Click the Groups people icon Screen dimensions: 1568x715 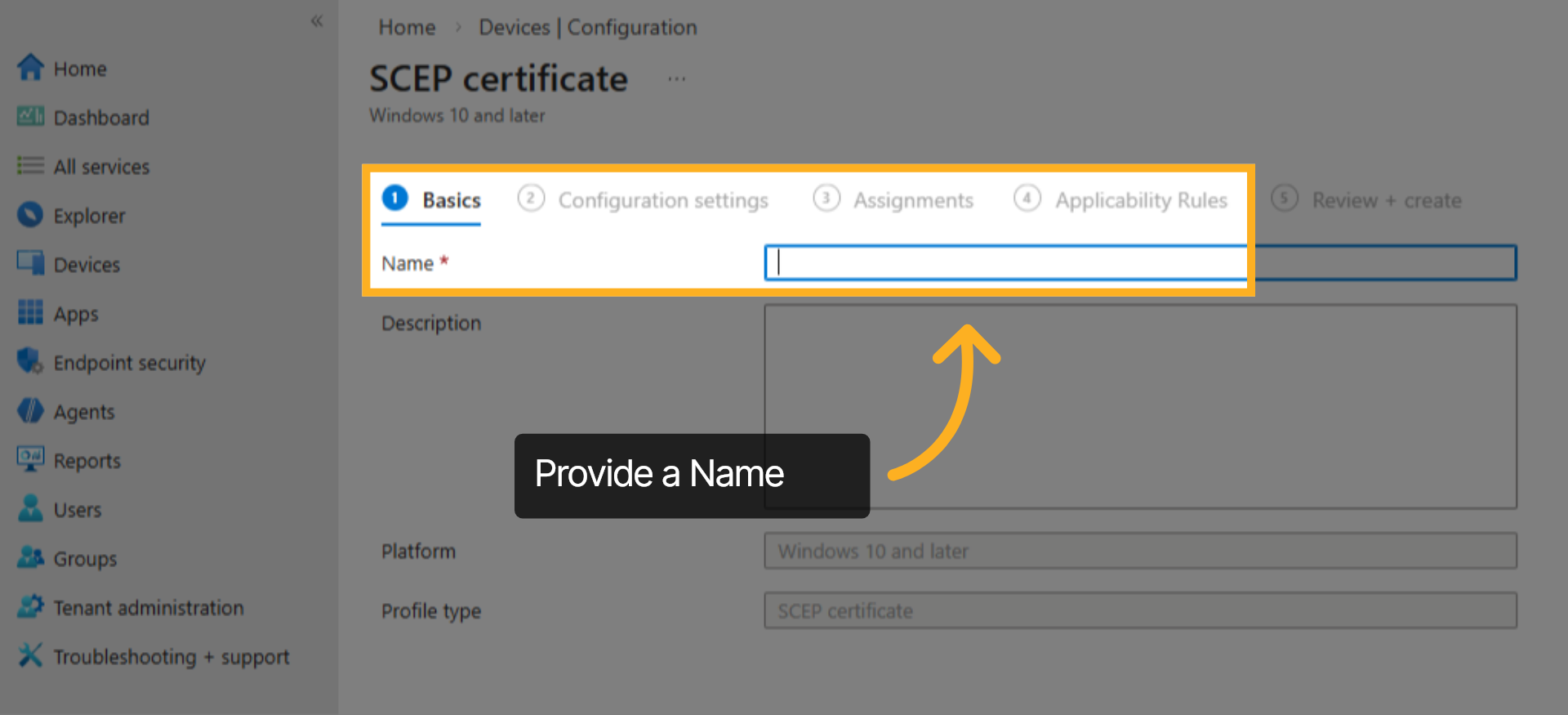[x=30, y=557]
